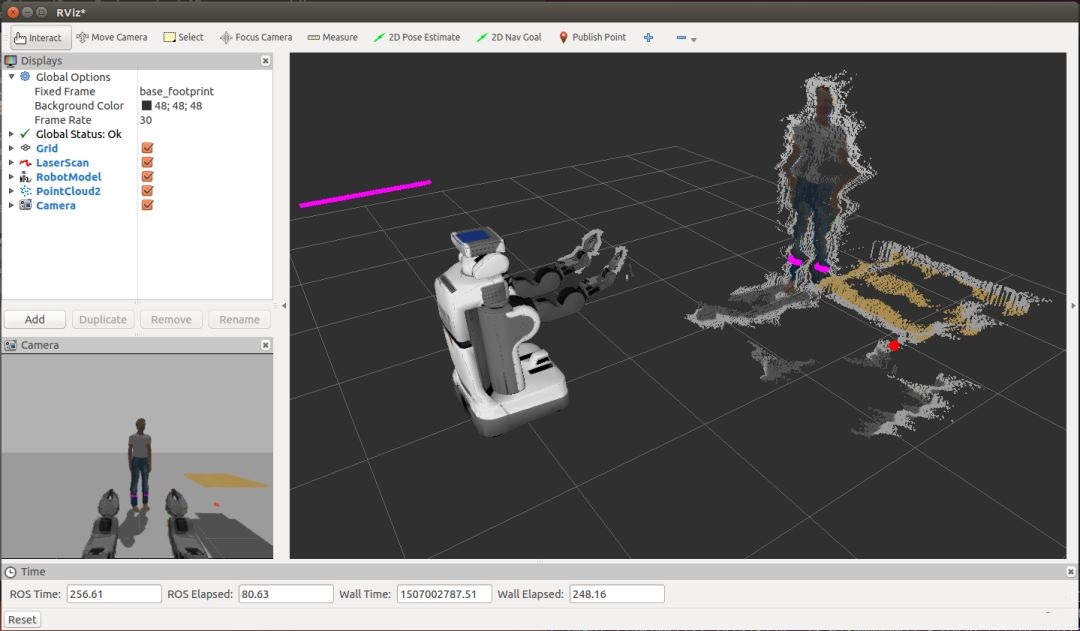Click the Reset button
The width and height of the screenshot is (1080, 631).
[x=22, y=619]
